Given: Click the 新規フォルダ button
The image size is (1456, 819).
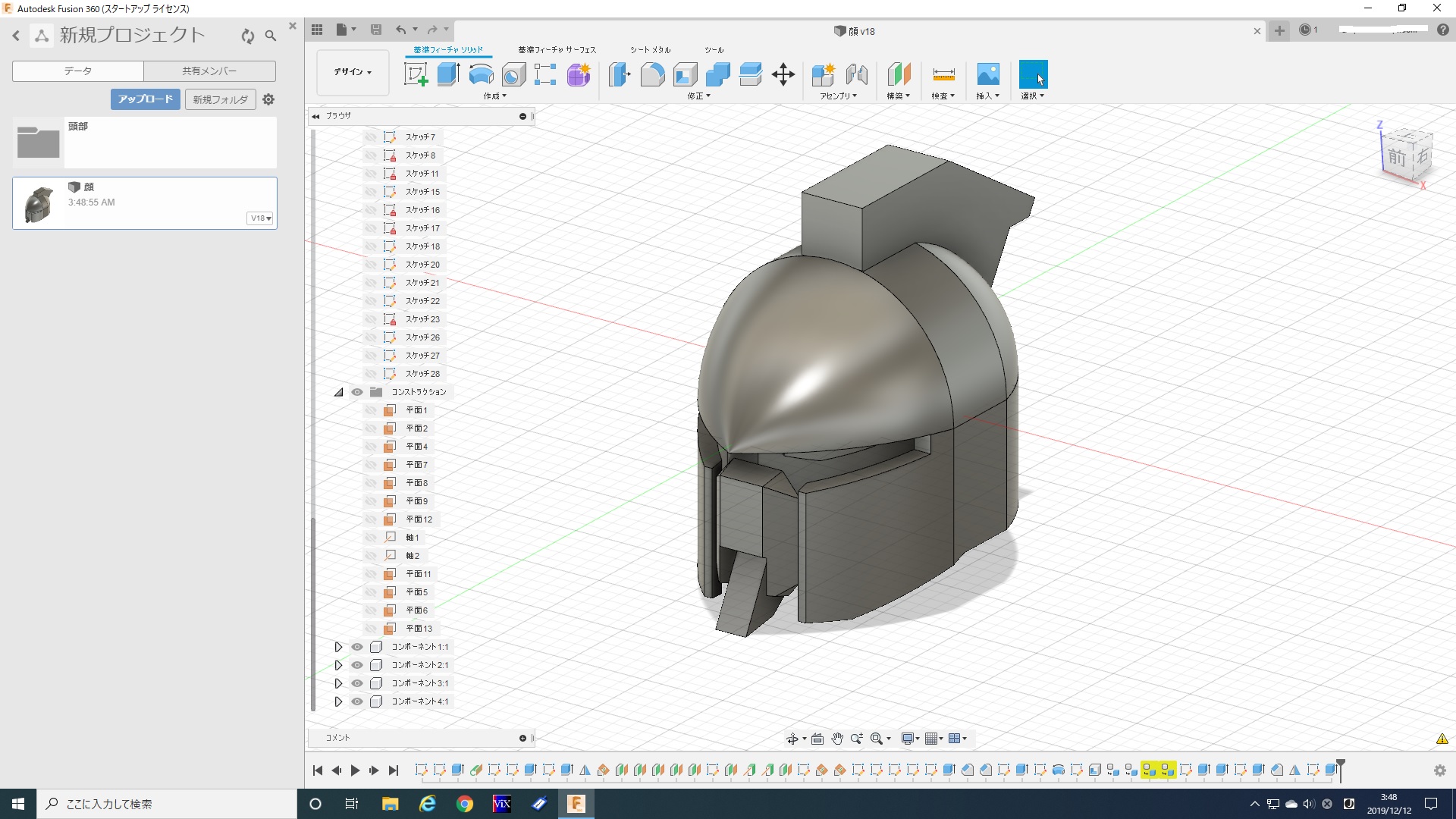Looking at the screenshot, I should click(220, 99).
